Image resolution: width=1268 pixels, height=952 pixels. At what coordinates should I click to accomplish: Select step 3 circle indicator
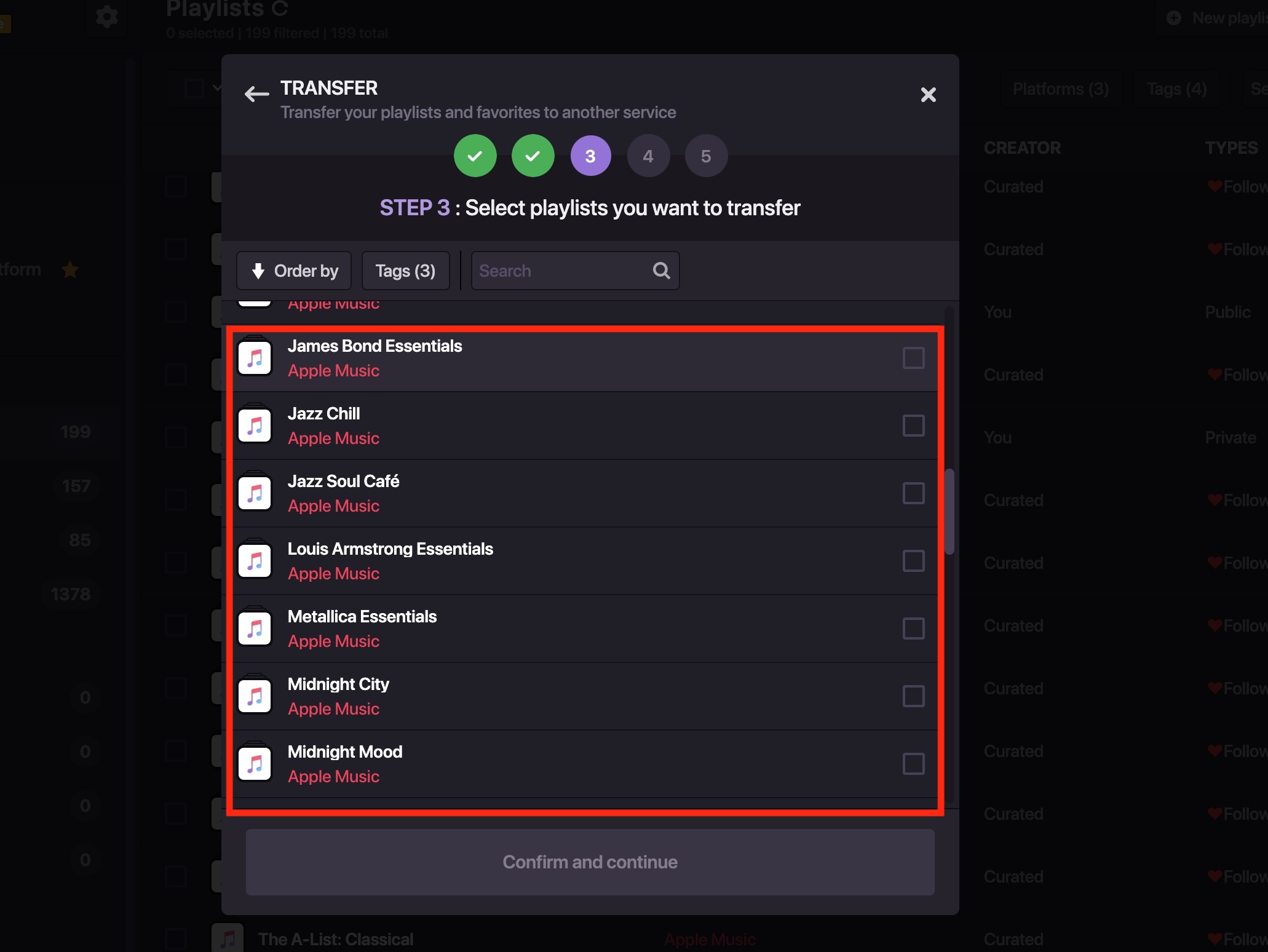[590, 156]
